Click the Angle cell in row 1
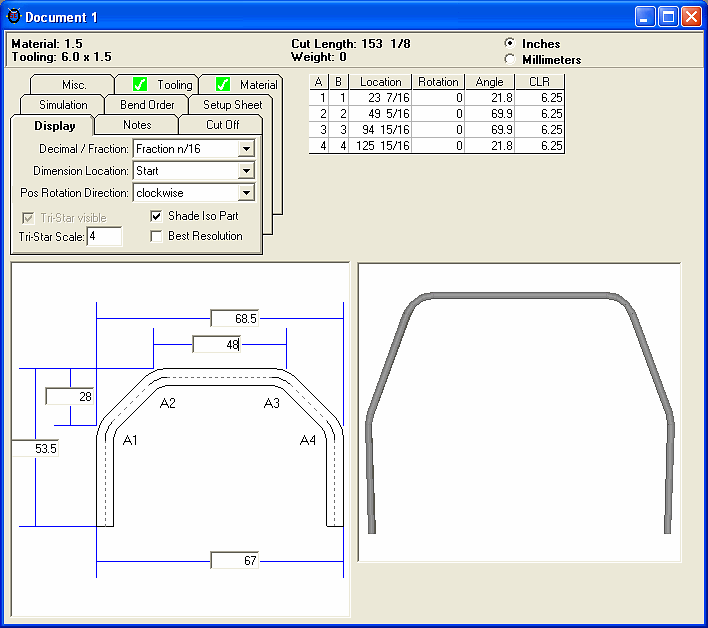 click(x=489, y=98)
